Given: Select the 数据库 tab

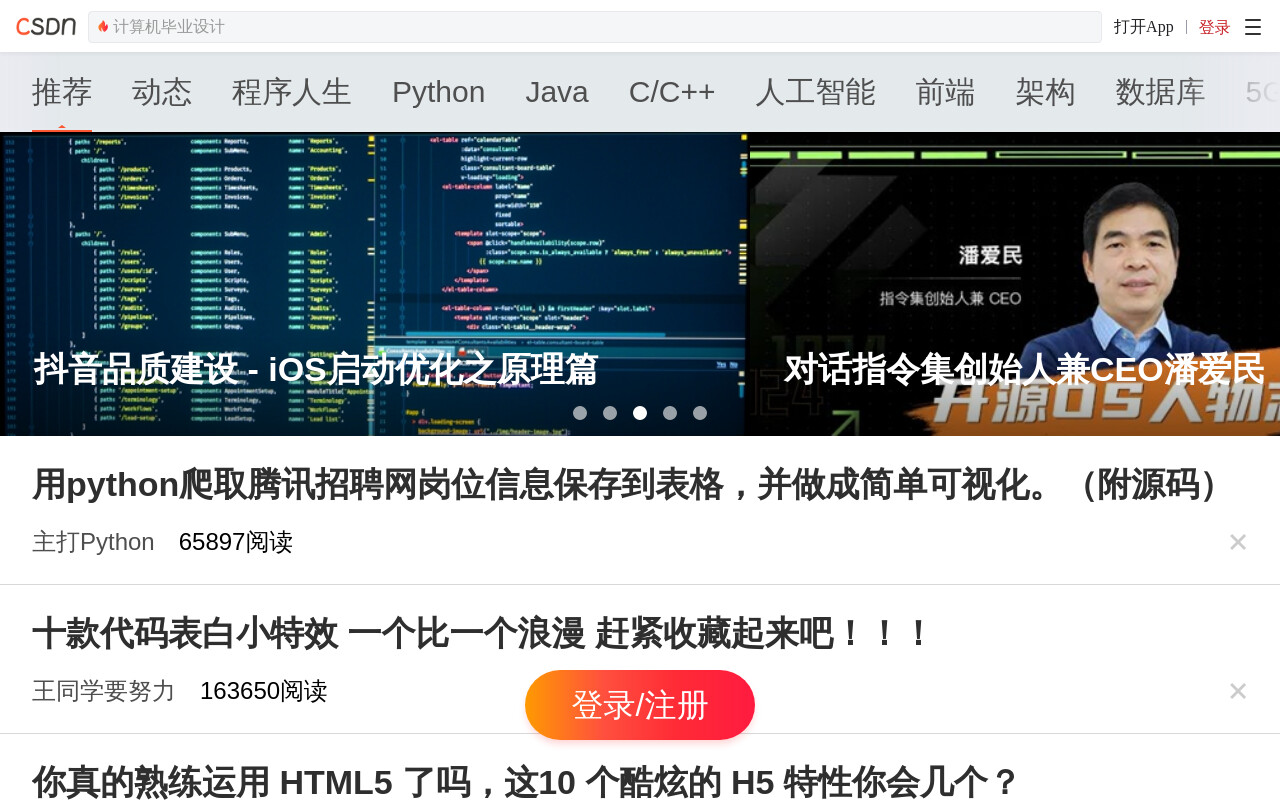Looking at the screenshot, I should tap(1161, 92).
